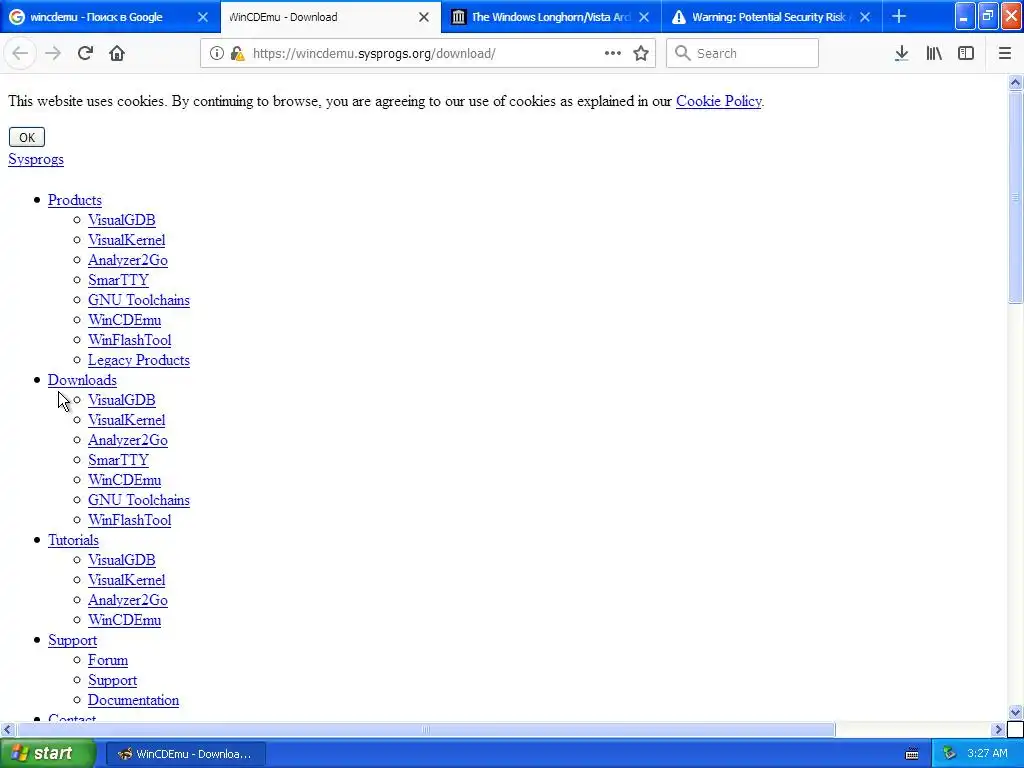The height and width of the screenshot is (768, 1024).
Task: Open the Windows start menu
Action: [48, 754]
